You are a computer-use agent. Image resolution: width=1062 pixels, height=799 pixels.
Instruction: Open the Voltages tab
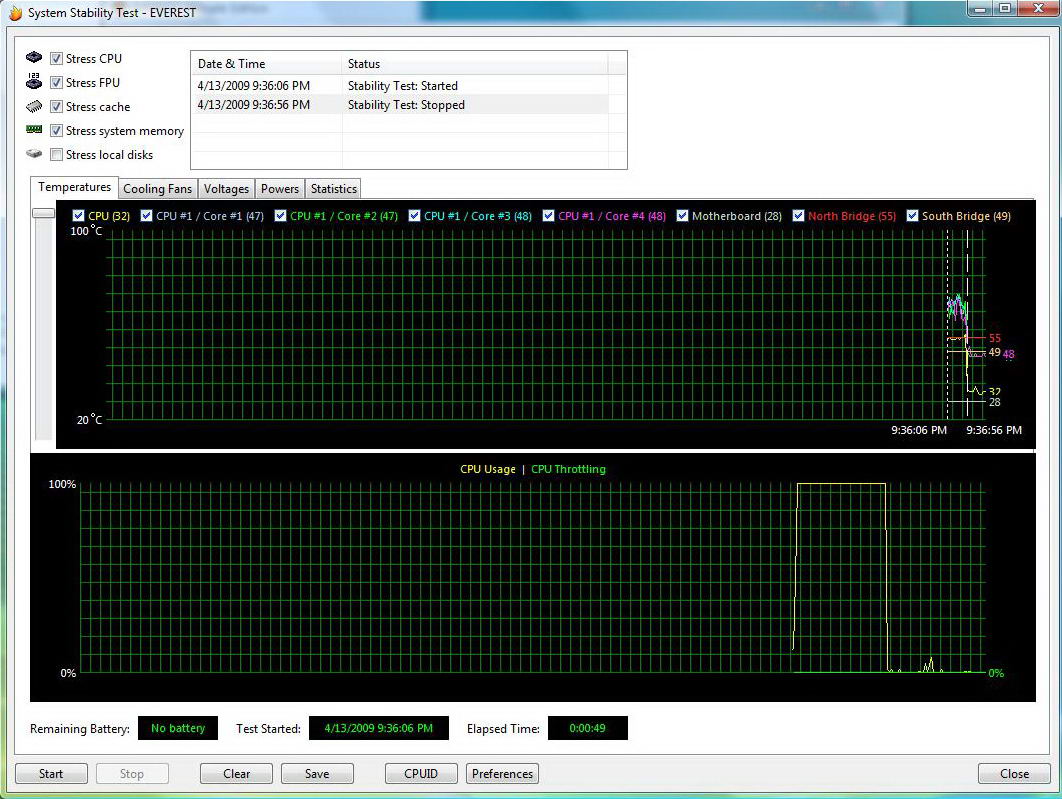(x=226, y=189)
